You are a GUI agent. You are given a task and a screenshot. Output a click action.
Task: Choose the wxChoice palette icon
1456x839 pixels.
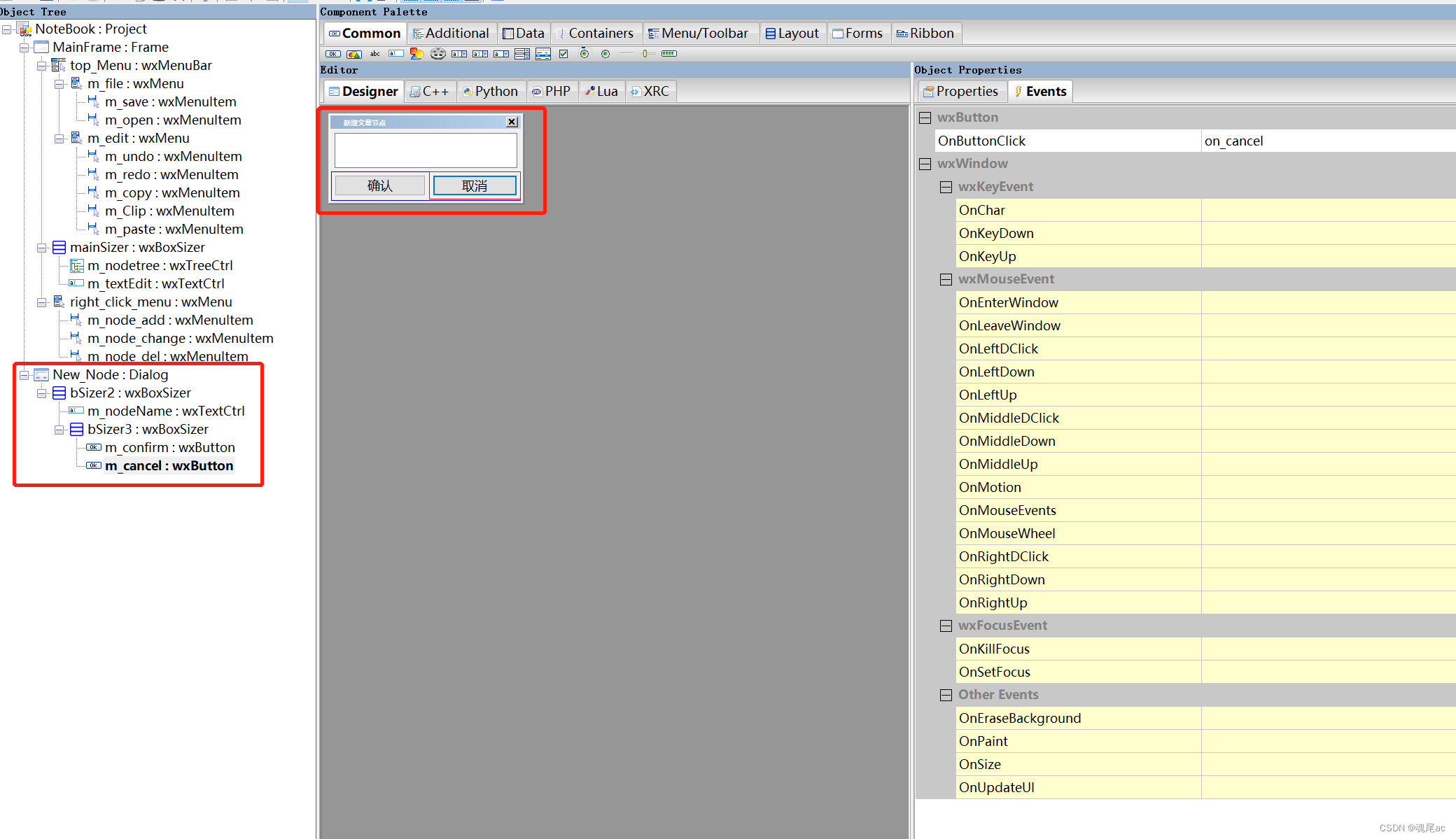coord(501,54)
